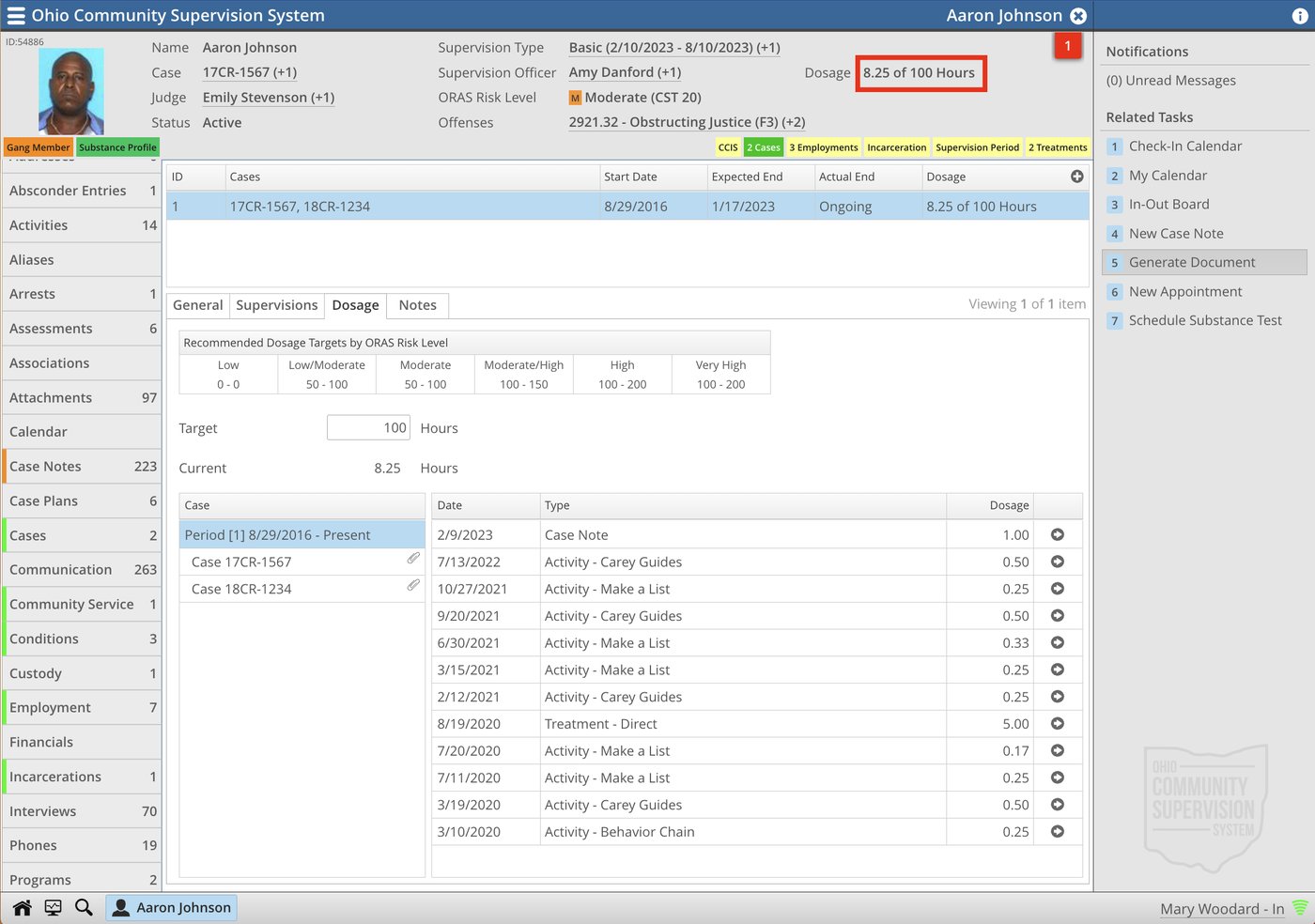Add a new case row via plus icon
1315x924 pixels.
click(1077, 177)
